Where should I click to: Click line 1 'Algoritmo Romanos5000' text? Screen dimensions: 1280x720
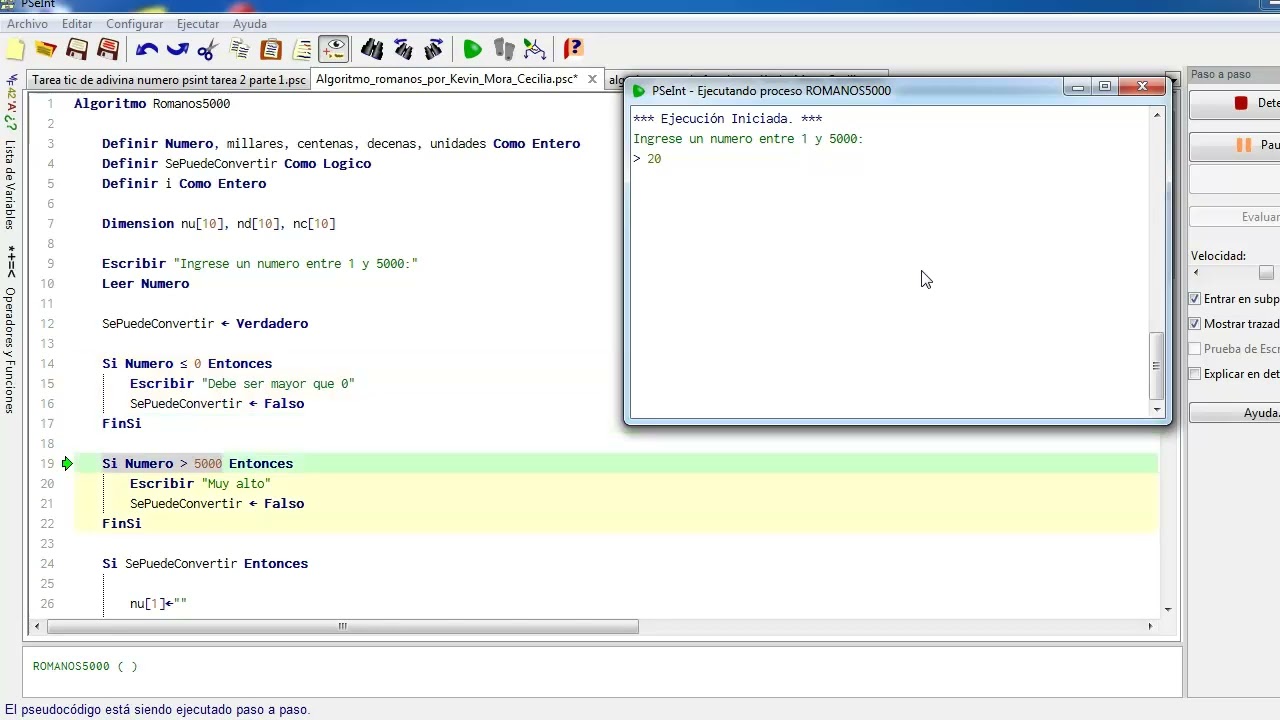click(x=152, y=104)
